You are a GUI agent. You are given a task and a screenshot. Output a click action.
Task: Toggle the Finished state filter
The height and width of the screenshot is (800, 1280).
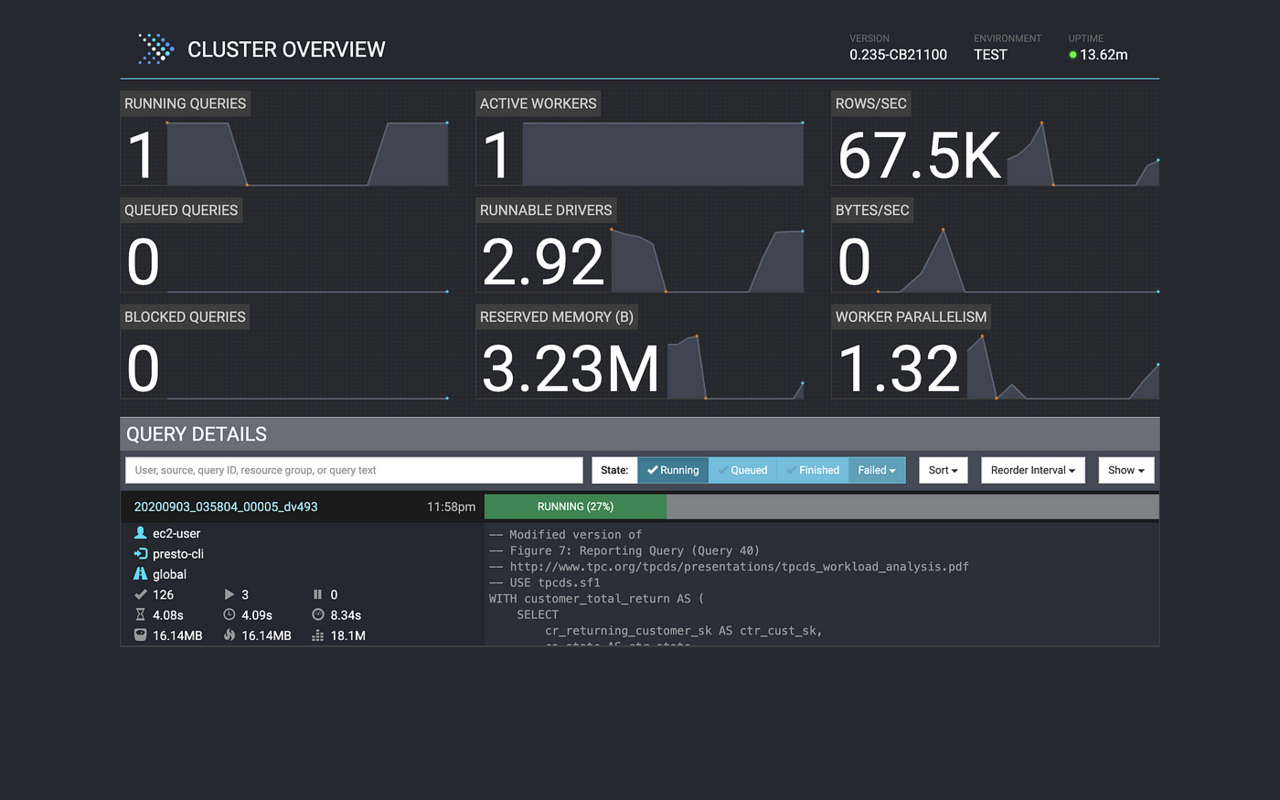[x=812, y=470]
